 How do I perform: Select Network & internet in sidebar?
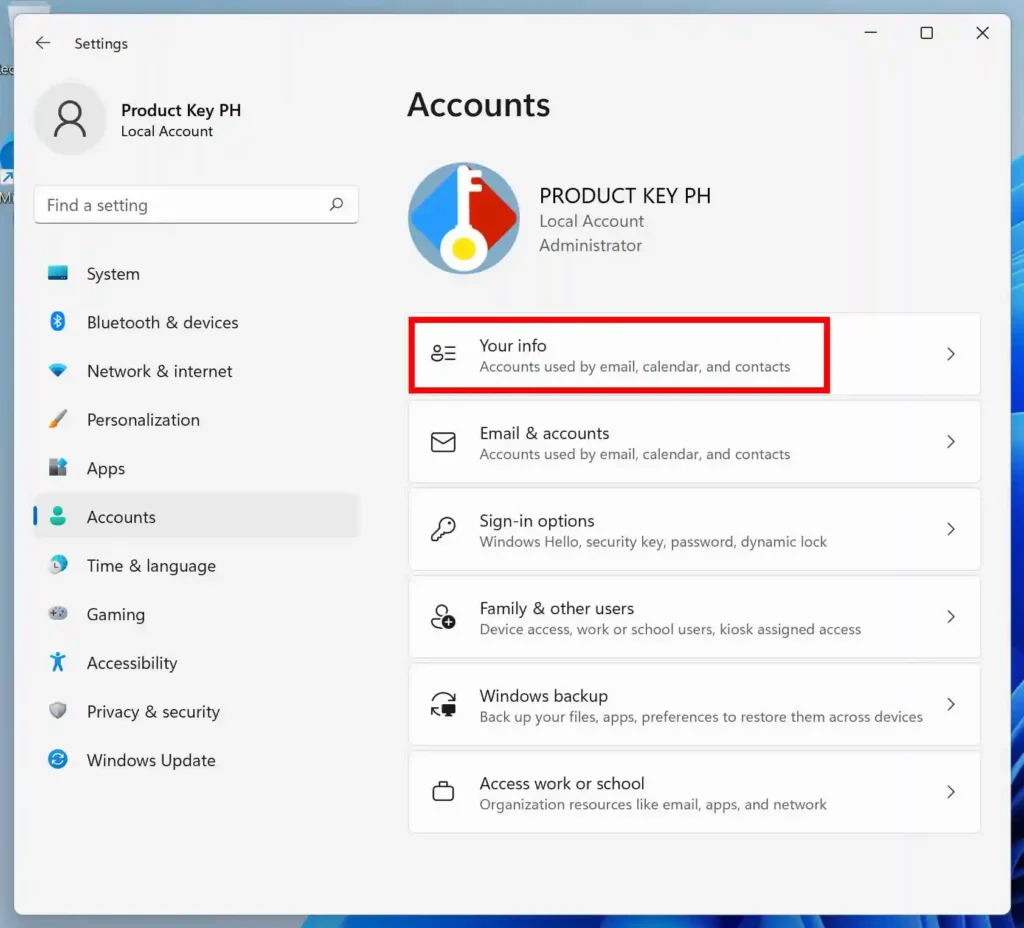[x=196, y=371]
